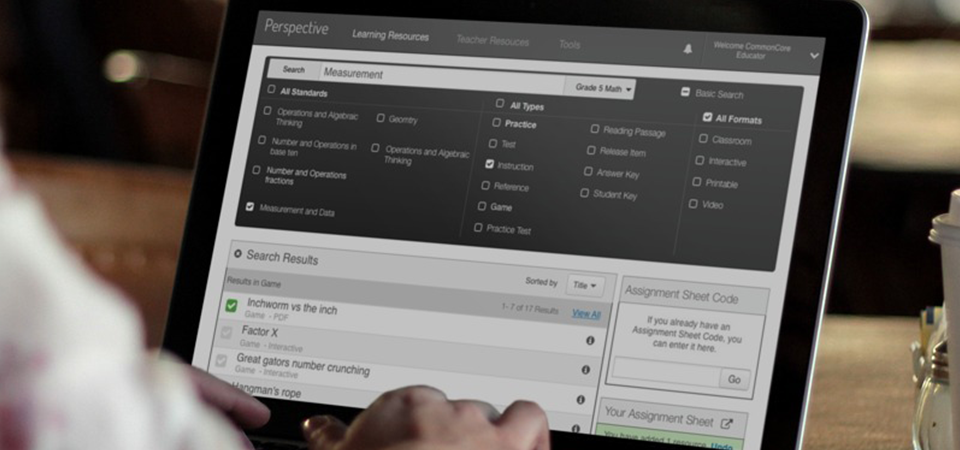Check the Answer Key type
Viewport: 960px width, 450px height.
click(x=588, y=171)
